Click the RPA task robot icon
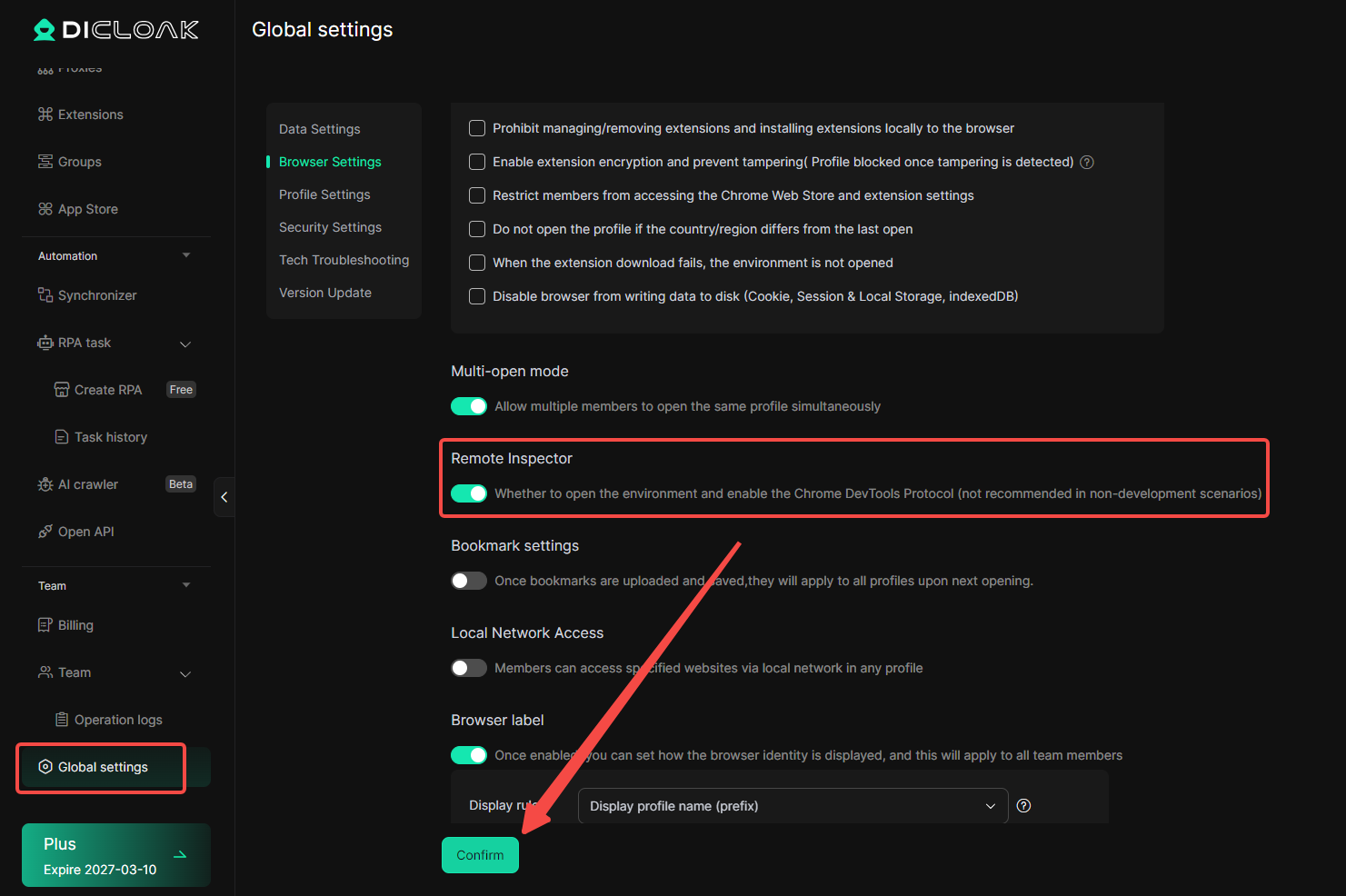Viewport: 1346px width, 896px height. click(45, 343)
